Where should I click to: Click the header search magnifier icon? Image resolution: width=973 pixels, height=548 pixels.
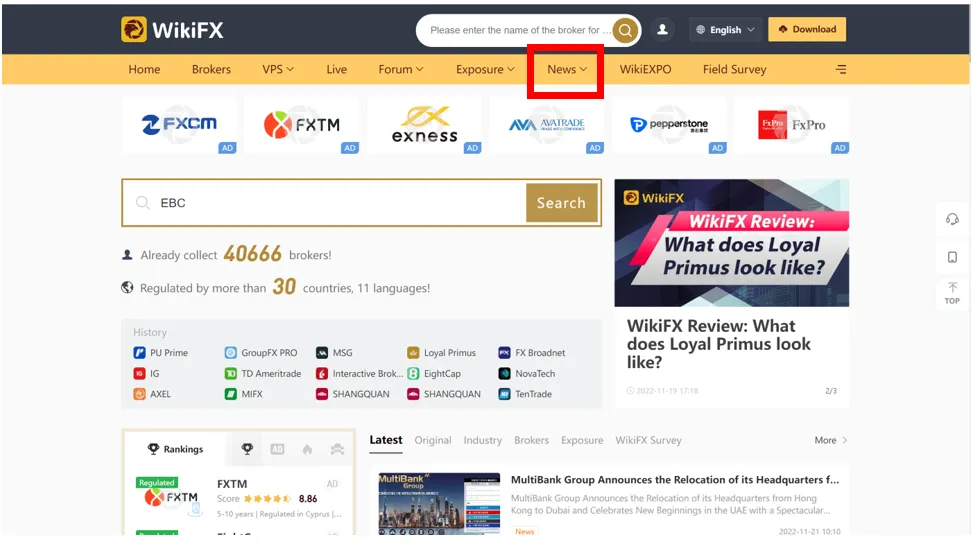(x=625, y=30)
